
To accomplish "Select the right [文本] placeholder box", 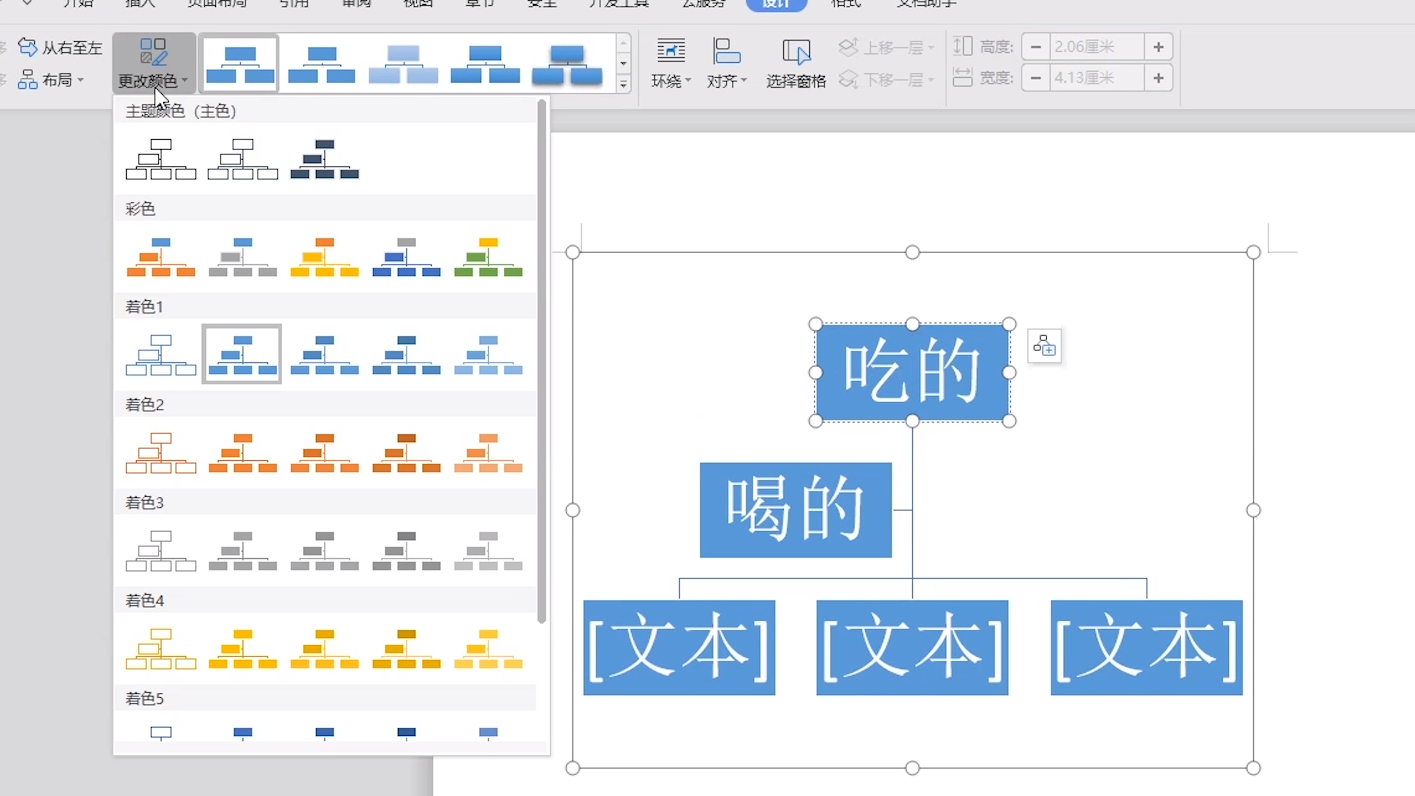I will (x=1147, y=647).
